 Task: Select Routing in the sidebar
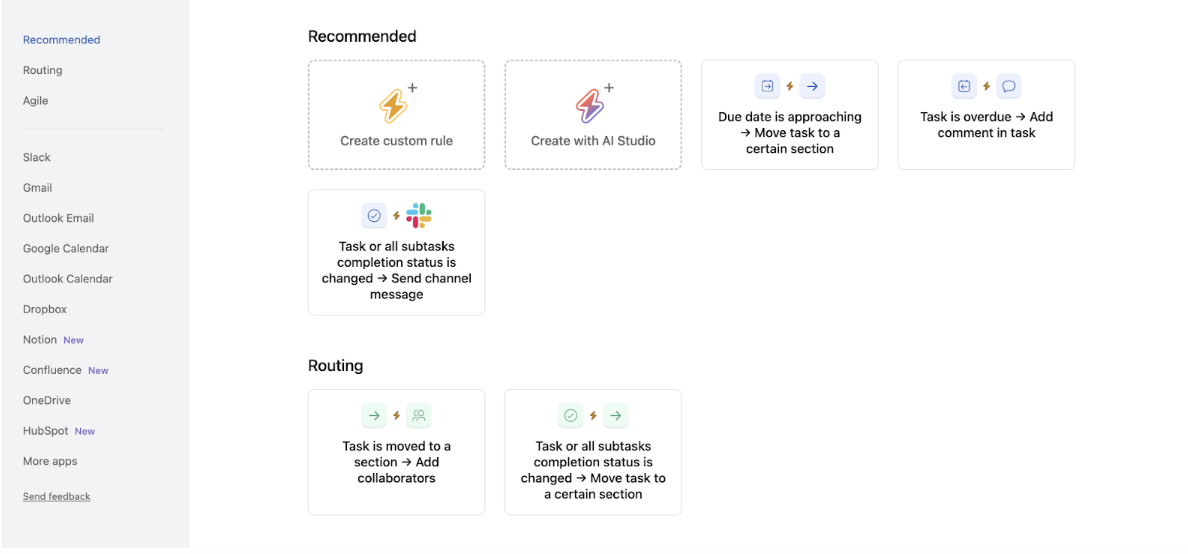[42, 70]
